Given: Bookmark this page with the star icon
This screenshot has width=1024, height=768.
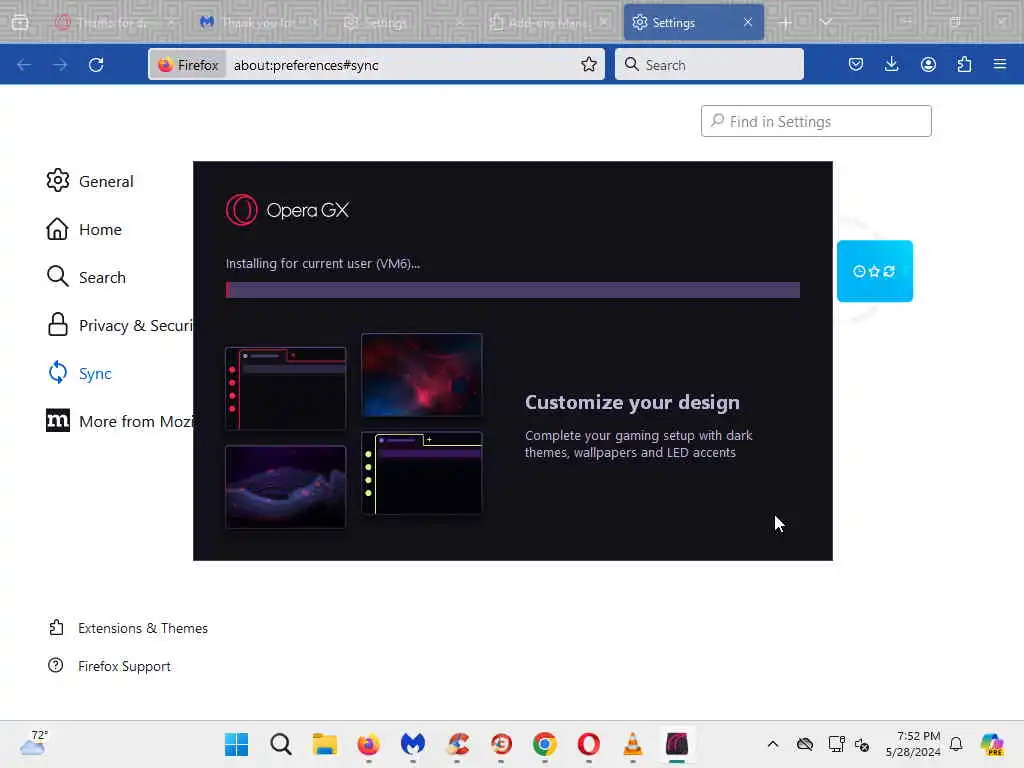Looking at the screenshot, I should [589, 64].
